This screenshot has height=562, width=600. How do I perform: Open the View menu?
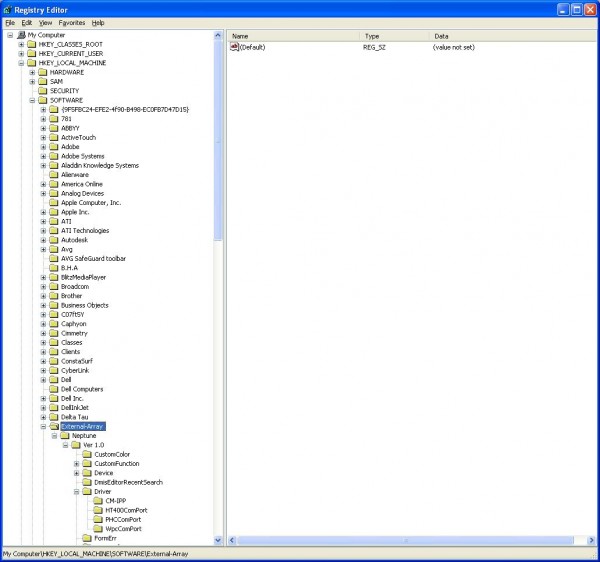click(45, 23)
